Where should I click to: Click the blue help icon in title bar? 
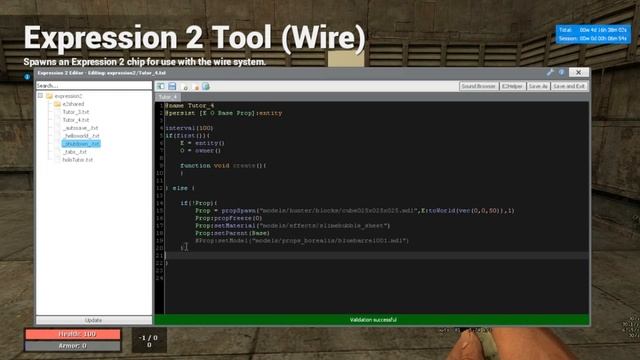click(x=562, y=72)
